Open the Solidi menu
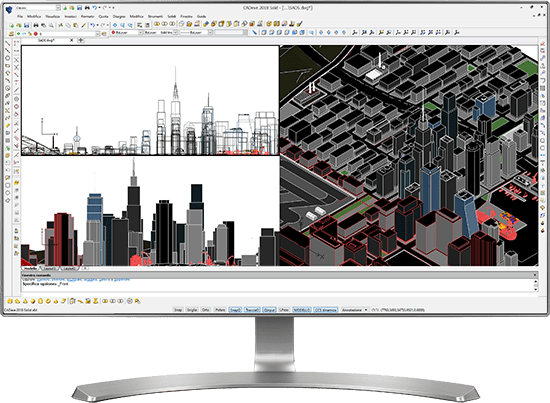 172,16
